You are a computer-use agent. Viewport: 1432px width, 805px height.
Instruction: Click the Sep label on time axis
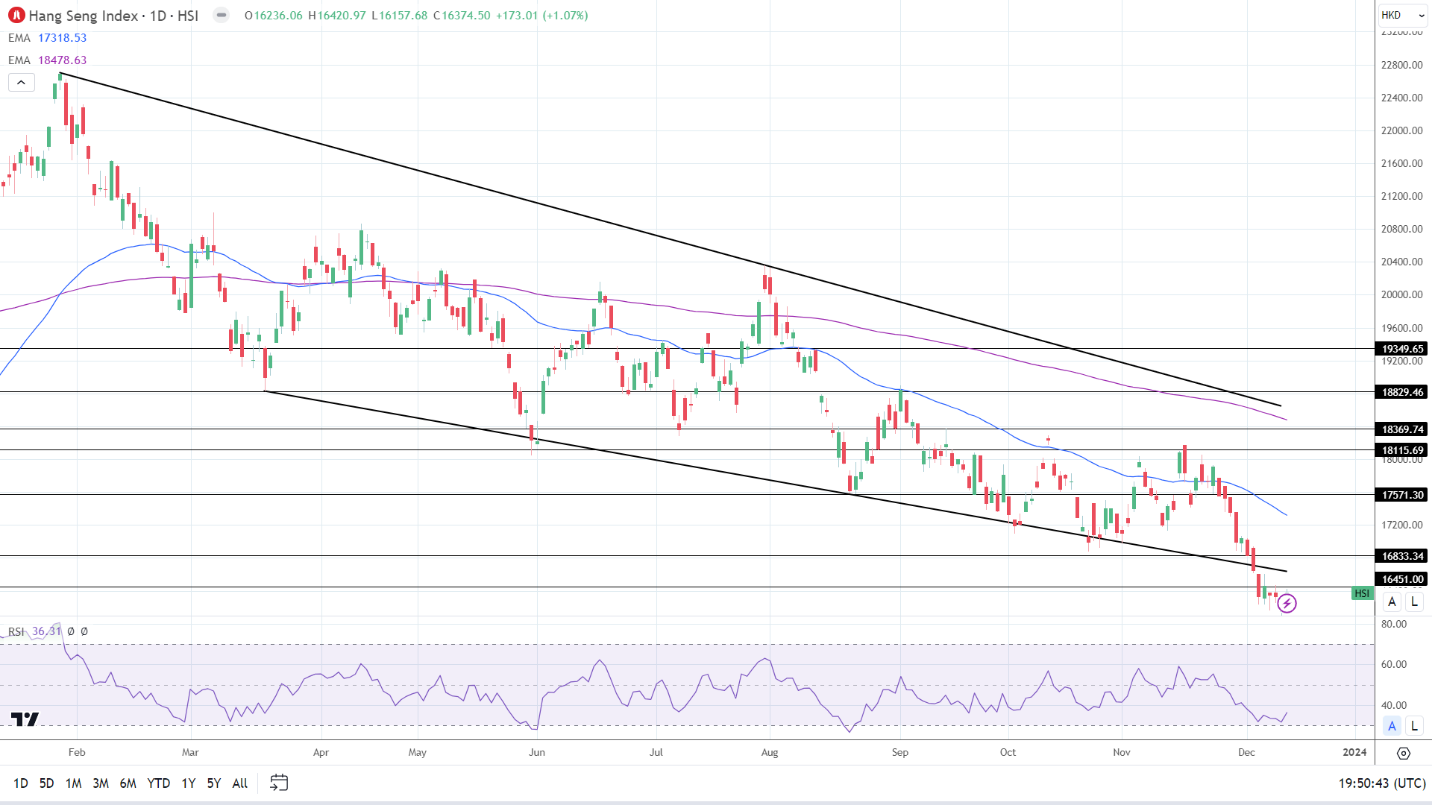click(x=900, y=752)
